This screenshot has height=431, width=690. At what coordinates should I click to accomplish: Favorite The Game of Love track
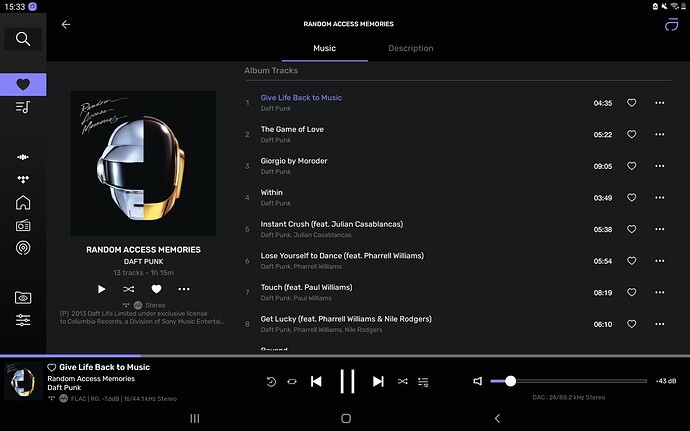631,134
